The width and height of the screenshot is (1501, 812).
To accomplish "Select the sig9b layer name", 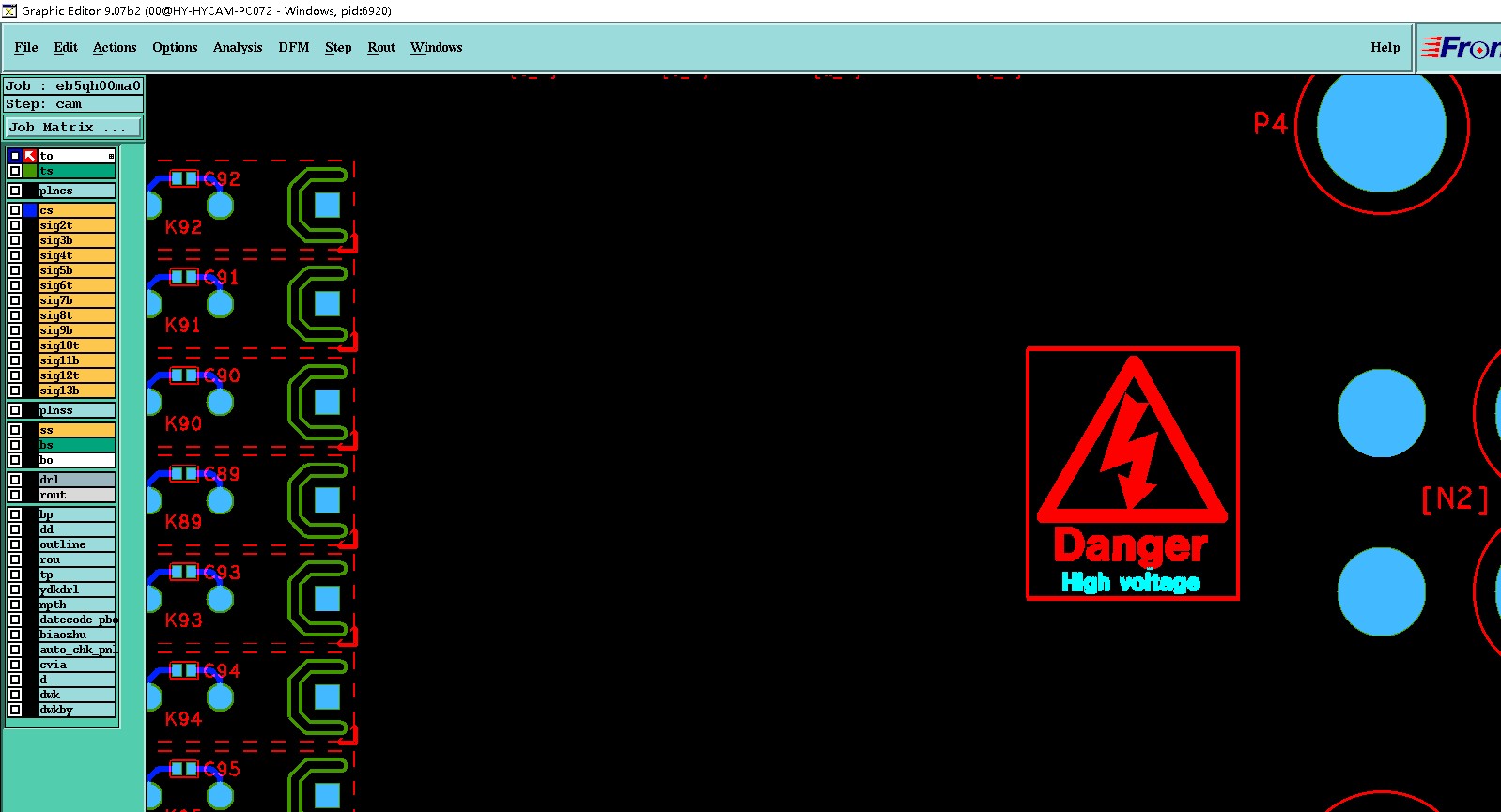I will click(x=77, y=330).
